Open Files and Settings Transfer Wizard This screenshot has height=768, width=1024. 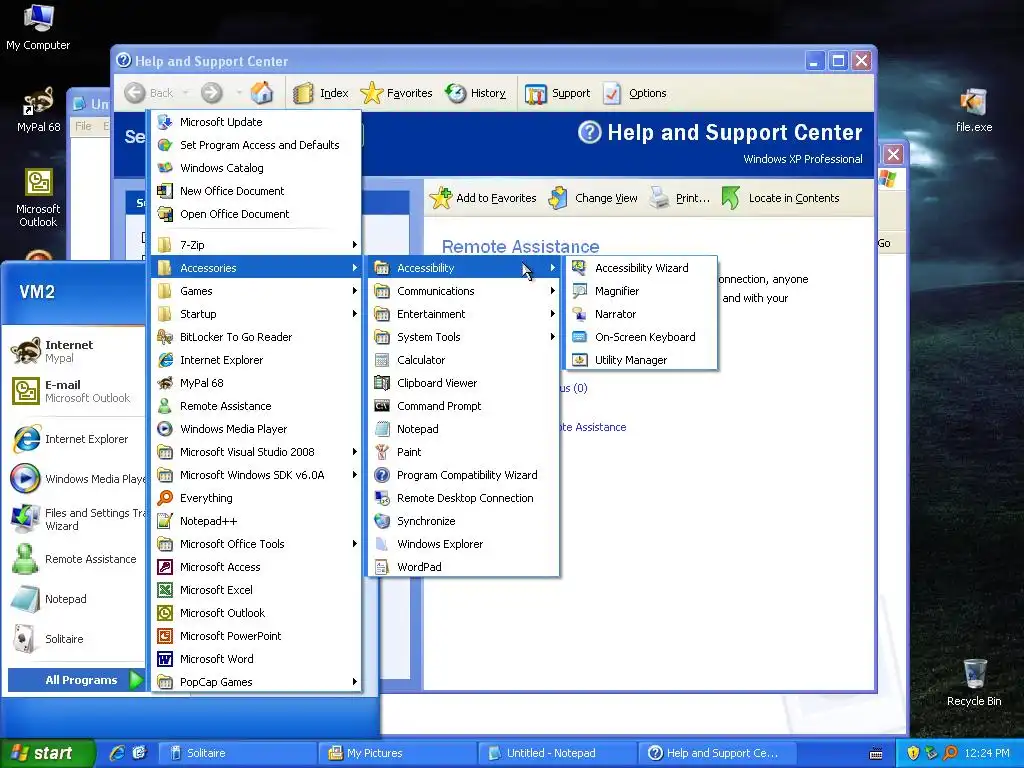(x=76, y=519)
